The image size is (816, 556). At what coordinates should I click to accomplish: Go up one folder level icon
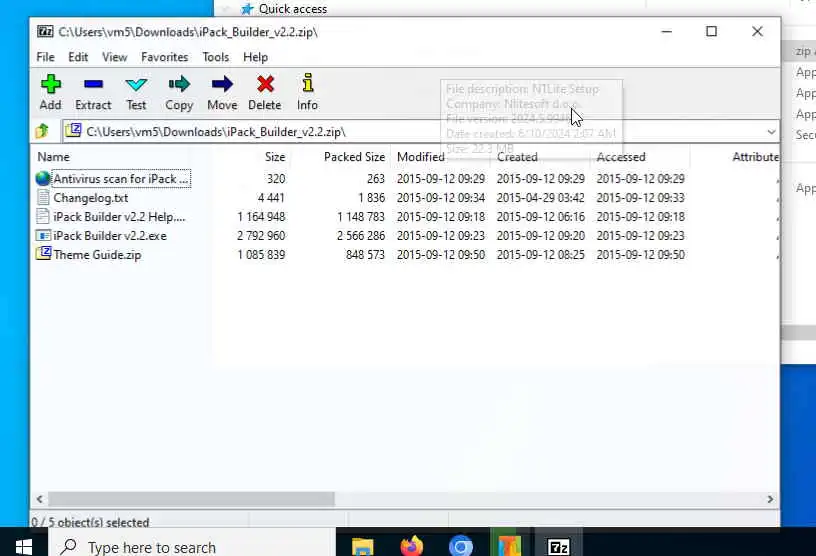42,131
